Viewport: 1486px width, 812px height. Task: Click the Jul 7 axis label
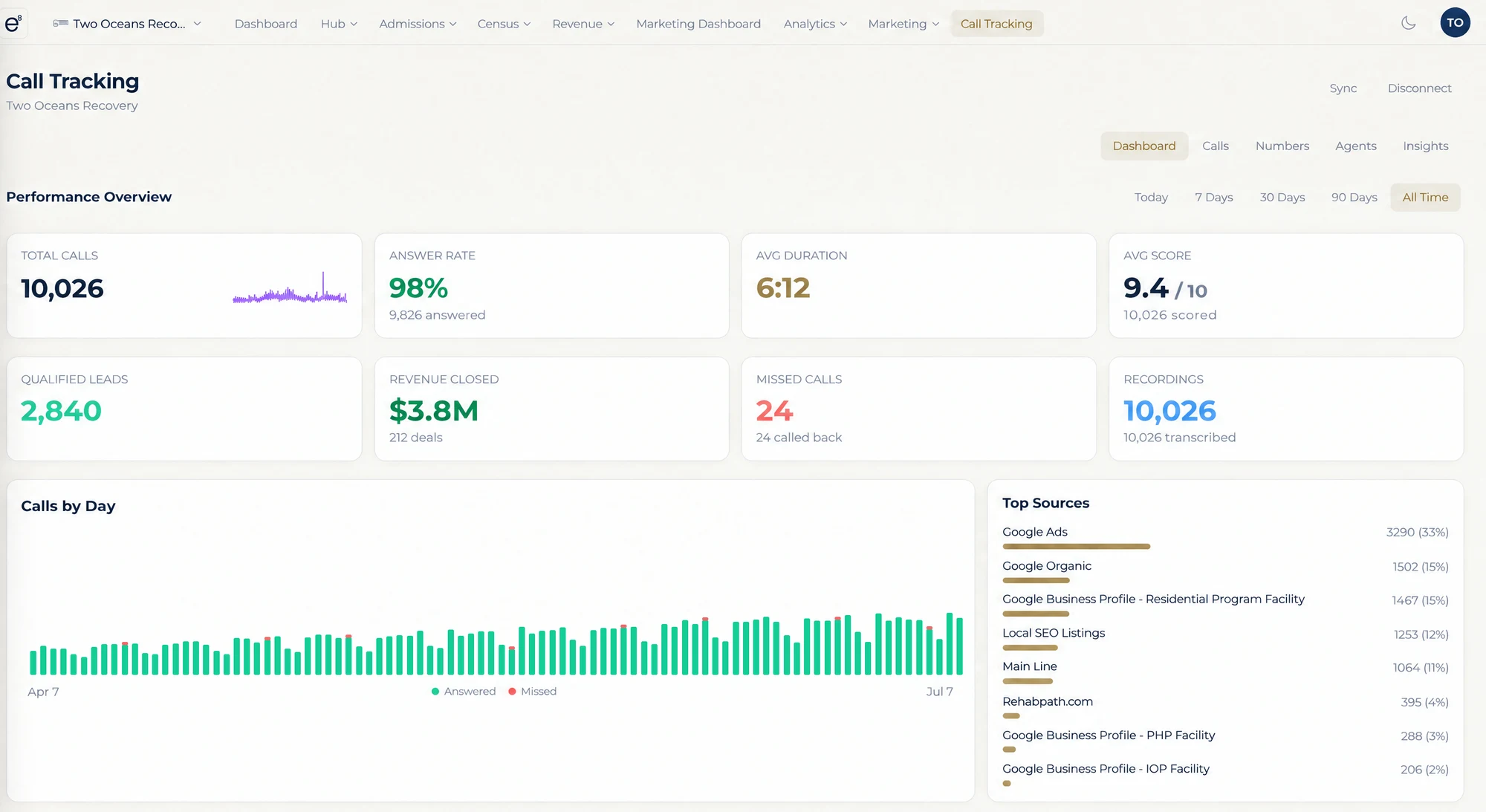939,692
